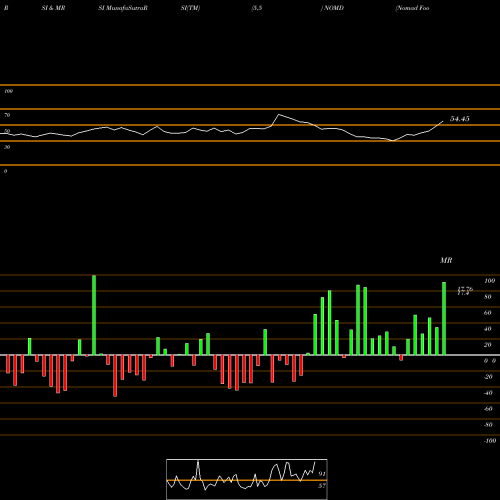Viewport: 500px width, 500px height.
Task: Click the MR axis label -20
Action: (488, 377)
